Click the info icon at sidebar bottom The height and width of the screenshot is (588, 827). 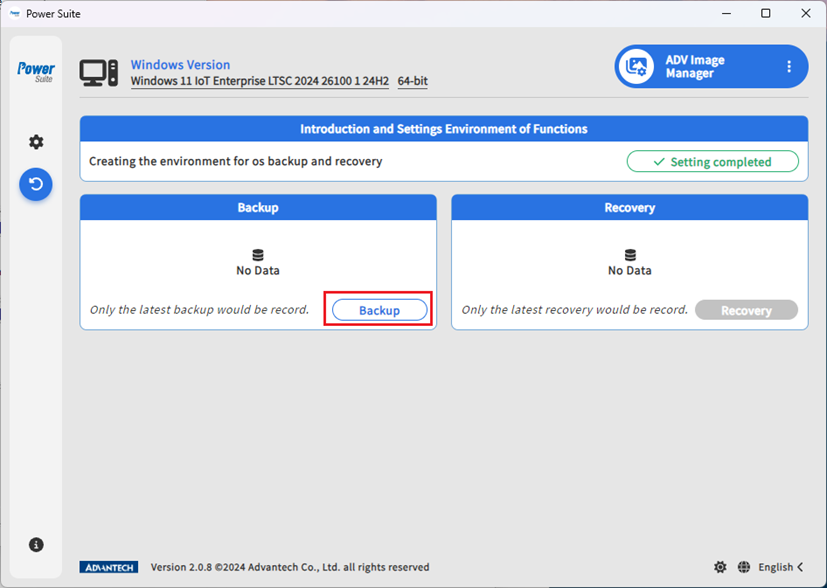coord(36,545)
